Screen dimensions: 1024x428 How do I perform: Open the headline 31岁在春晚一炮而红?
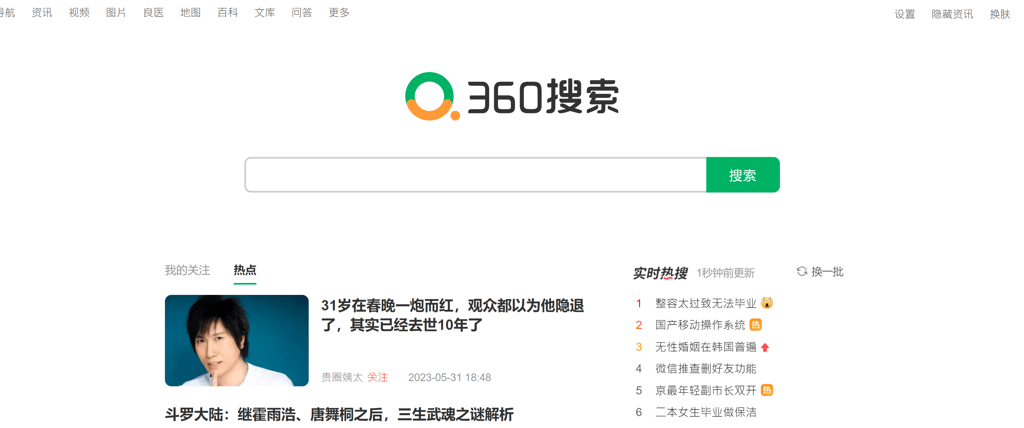coord(453,314)
